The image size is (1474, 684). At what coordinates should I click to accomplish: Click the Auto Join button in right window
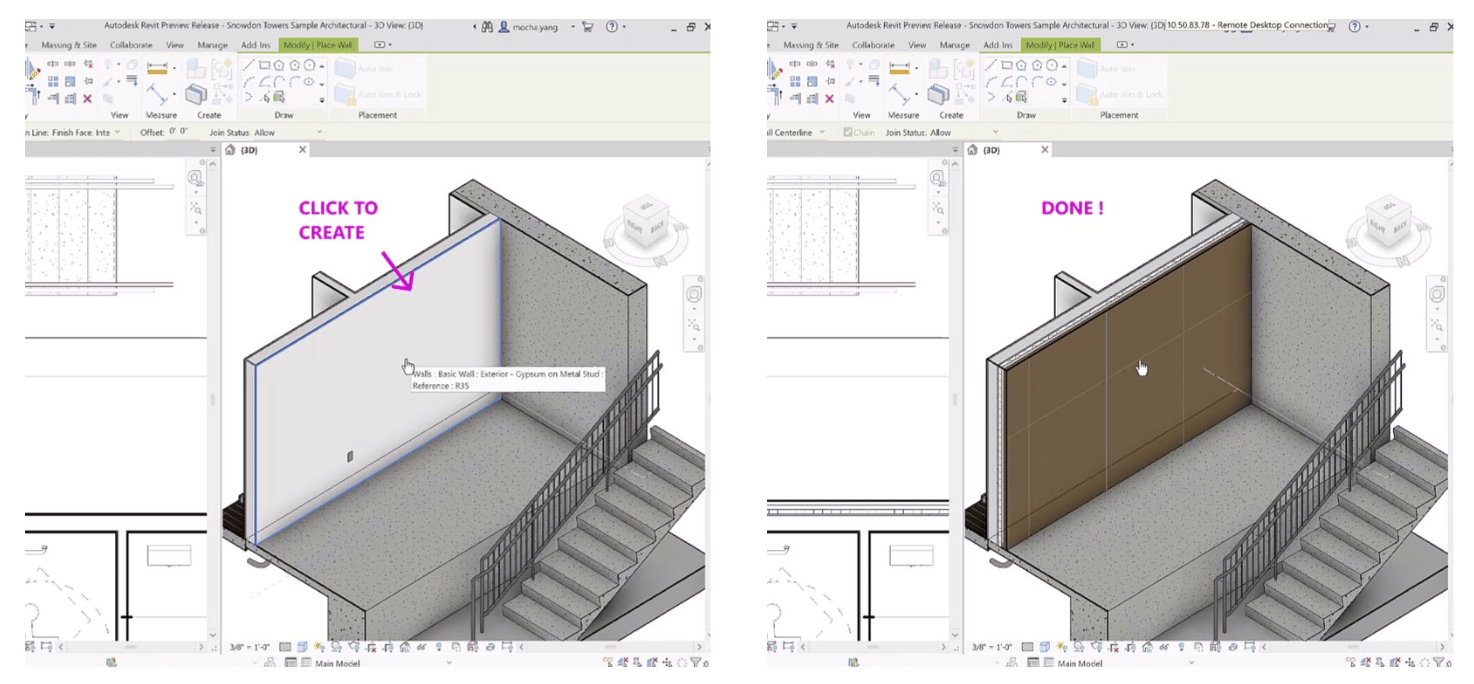pos(1109,69)
